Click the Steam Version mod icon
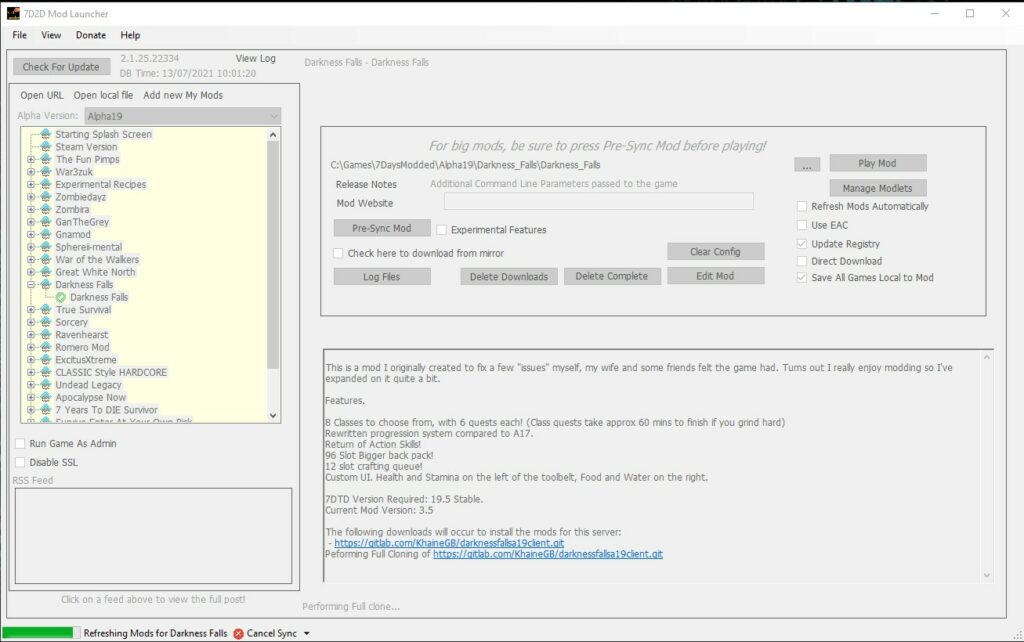1024x642 pixels. 46,146
